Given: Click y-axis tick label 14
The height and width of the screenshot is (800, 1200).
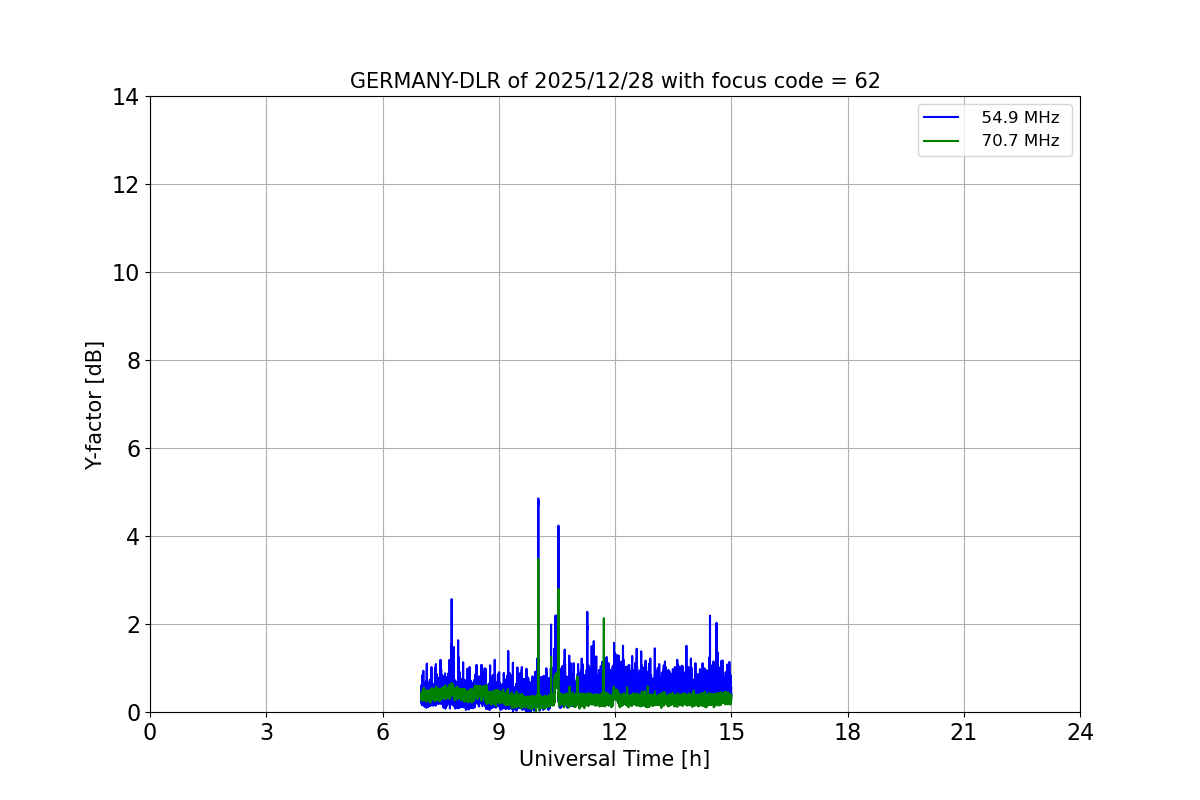Looking at the screenshot, I should tap(125, 97).
